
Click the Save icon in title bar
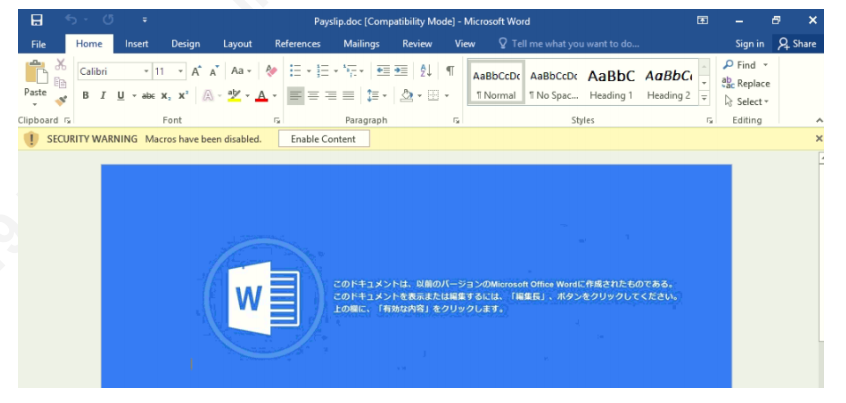(x=36, y=20)
